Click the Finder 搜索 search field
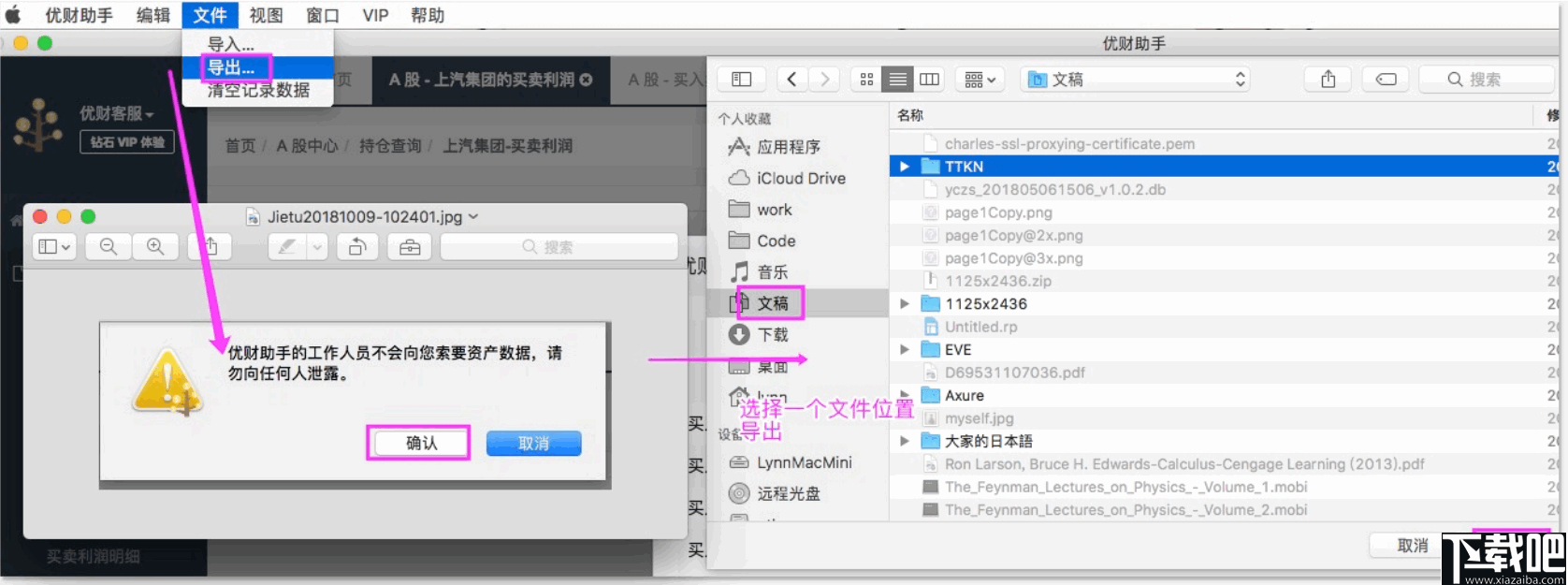 pos(1486,80)
